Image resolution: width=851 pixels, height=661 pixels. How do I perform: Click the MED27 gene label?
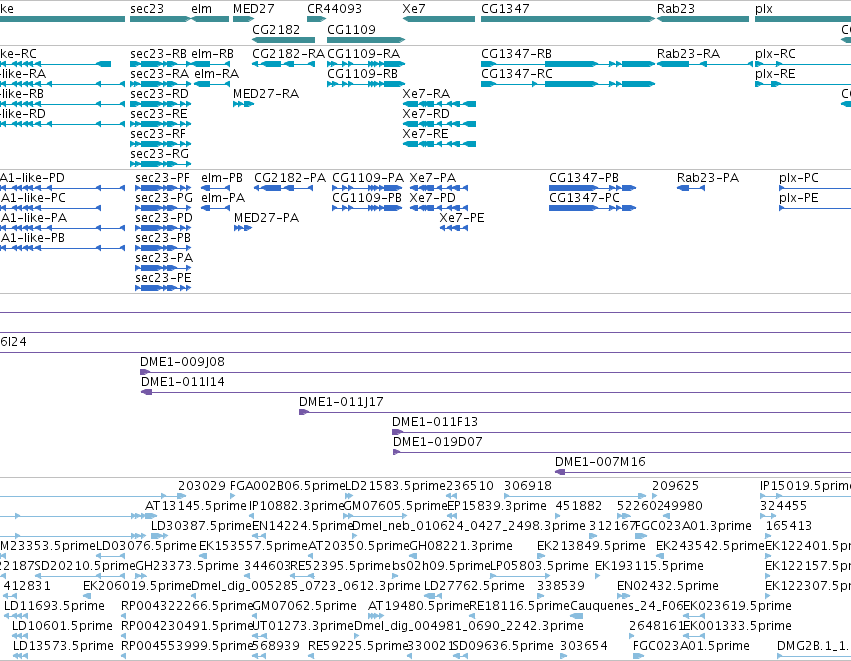point(253,9)
